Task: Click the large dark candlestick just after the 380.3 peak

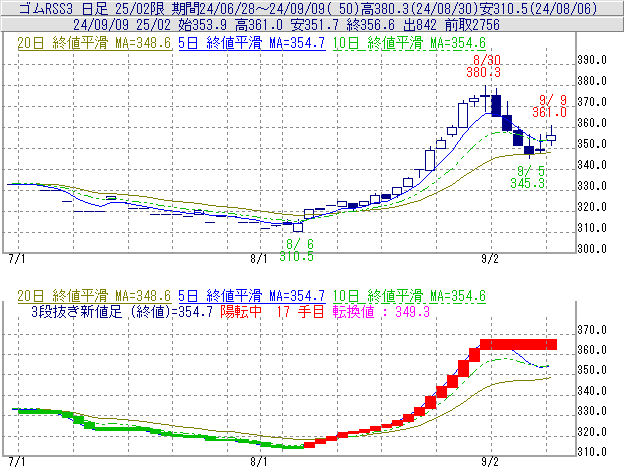Action: pos(496,105)
